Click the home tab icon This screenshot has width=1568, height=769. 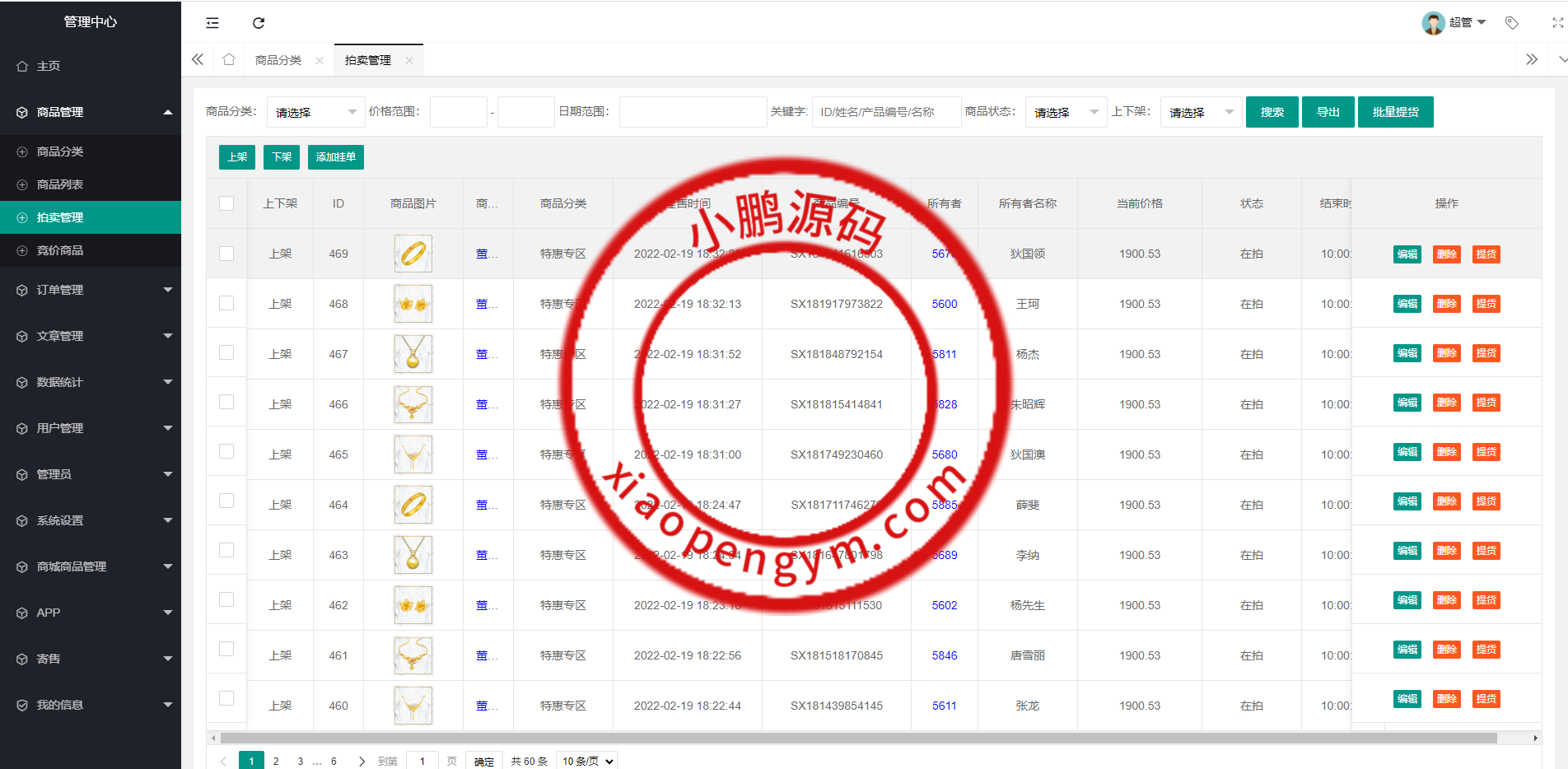pos(229,59)
